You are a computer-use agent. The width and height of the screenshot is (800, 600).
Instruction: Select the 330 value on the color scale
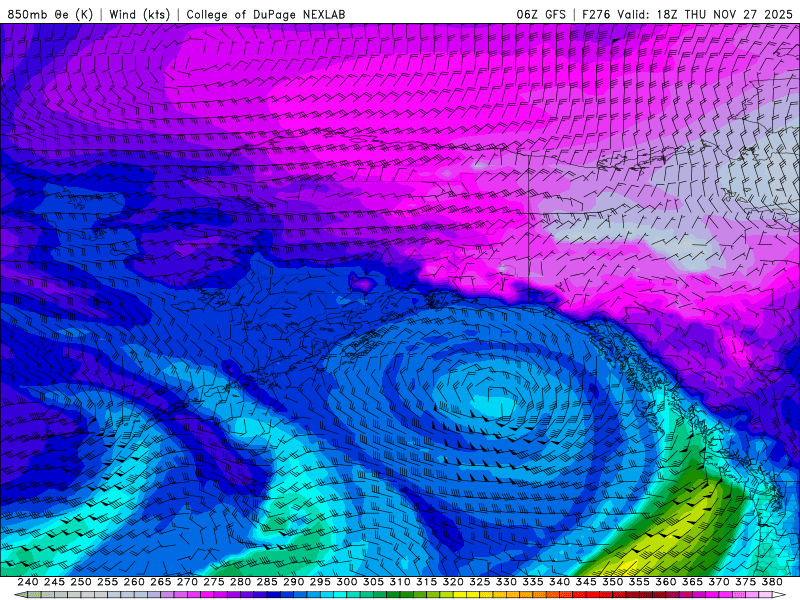tap(506, 582)
